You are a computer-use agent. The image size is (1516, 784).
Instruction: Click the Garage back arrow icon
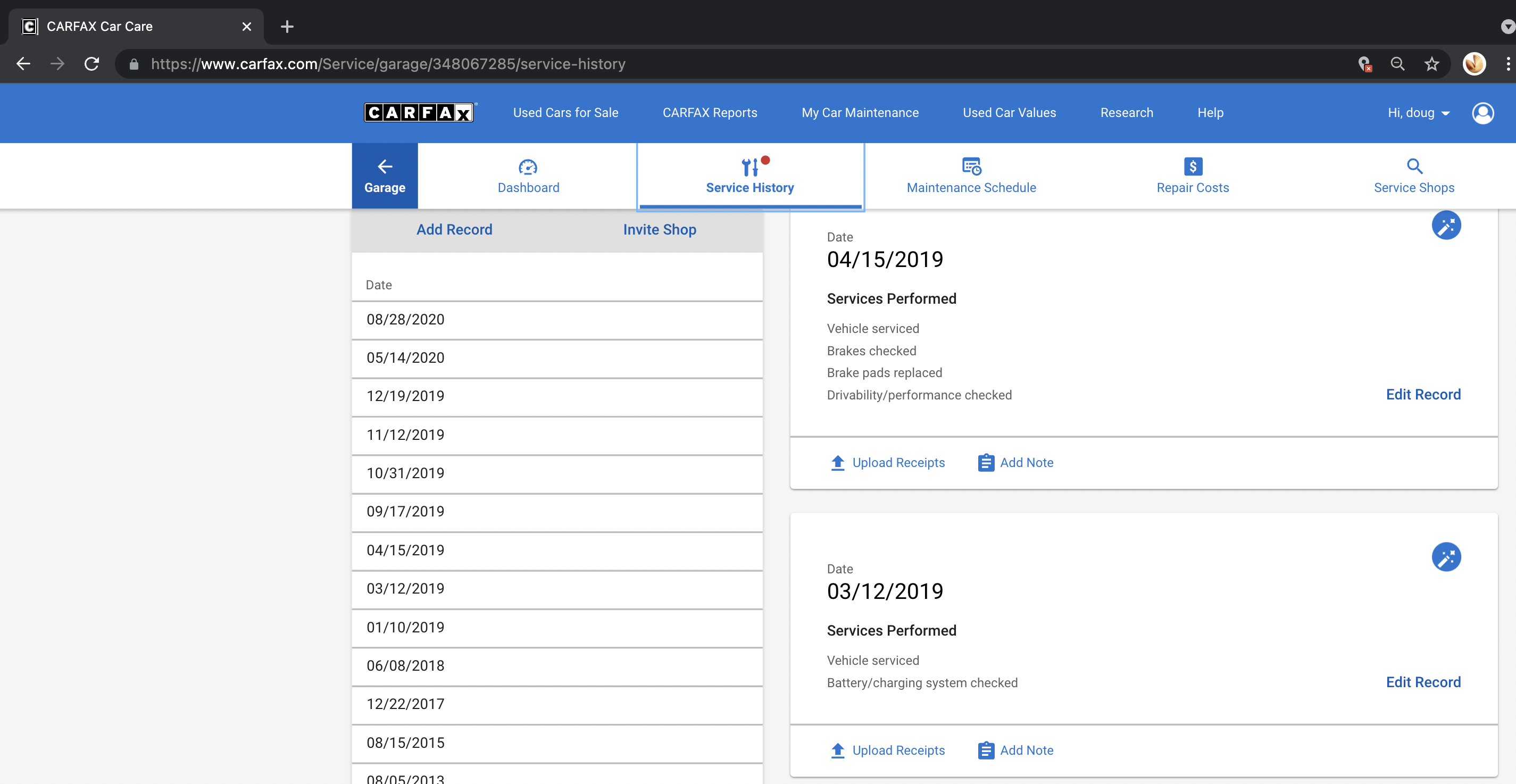point(385,166)
